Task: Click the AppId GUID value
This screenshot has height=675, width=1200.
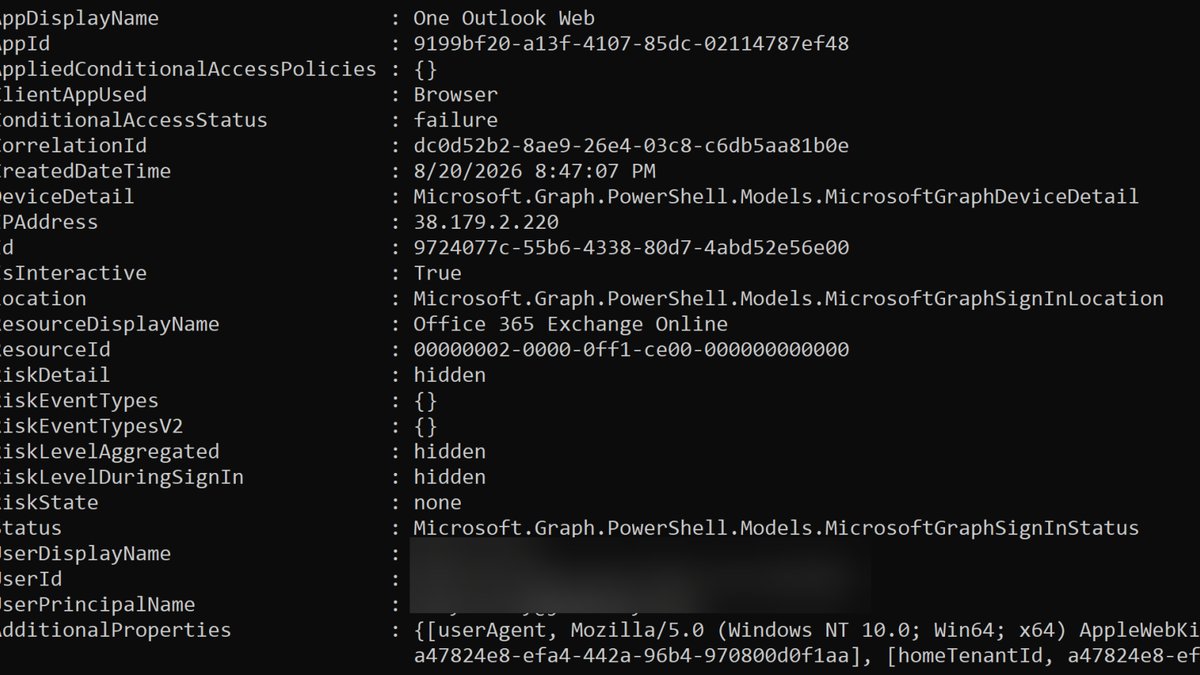Action: (631, 44)
